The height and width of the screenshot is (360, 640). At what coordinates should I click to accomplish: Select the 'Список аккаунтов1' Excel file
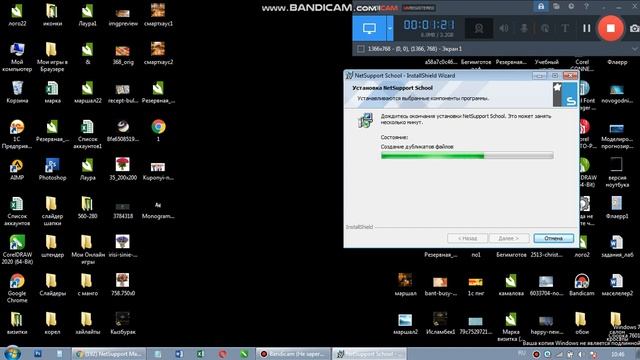[87, 134]
